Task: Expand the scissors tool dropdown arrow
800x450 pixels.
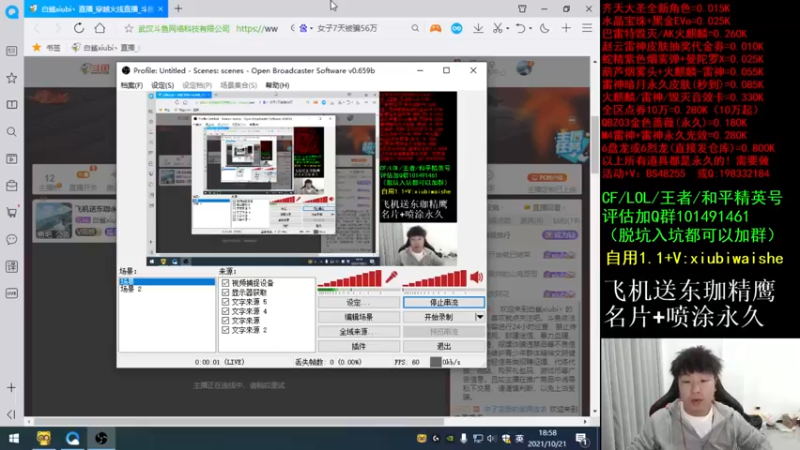Action: coord(508,29)
